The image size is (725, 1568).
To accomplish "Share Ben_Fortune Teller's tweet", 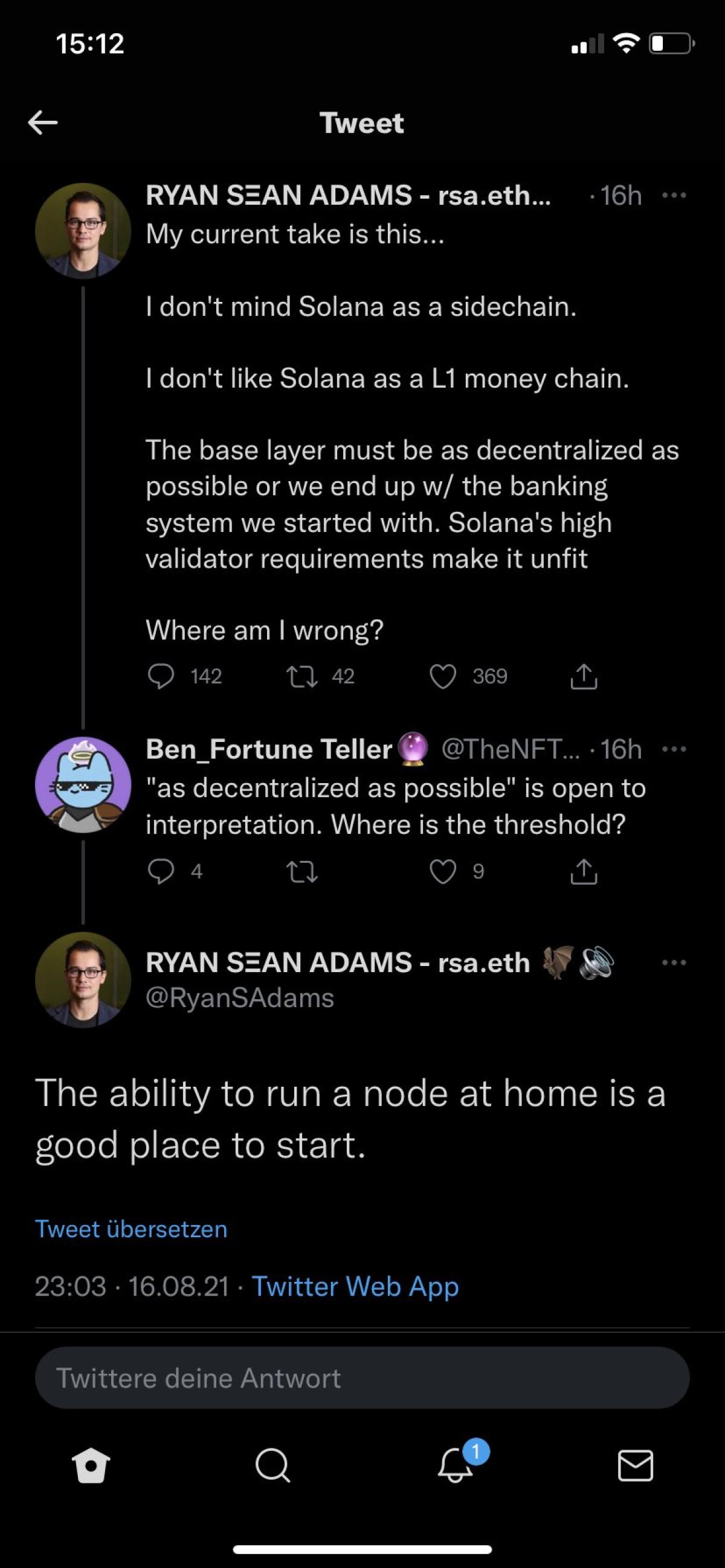I will [584, 871].
